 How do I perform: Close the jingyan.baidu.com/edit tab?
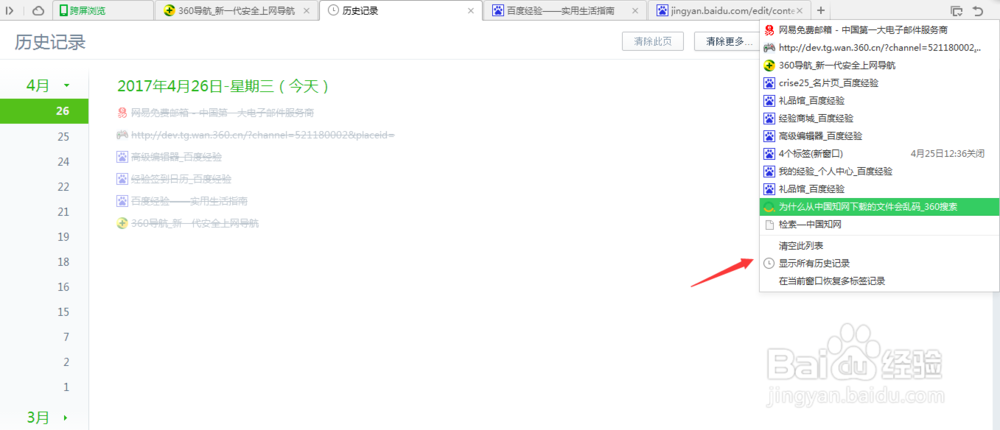pos(800,11)
